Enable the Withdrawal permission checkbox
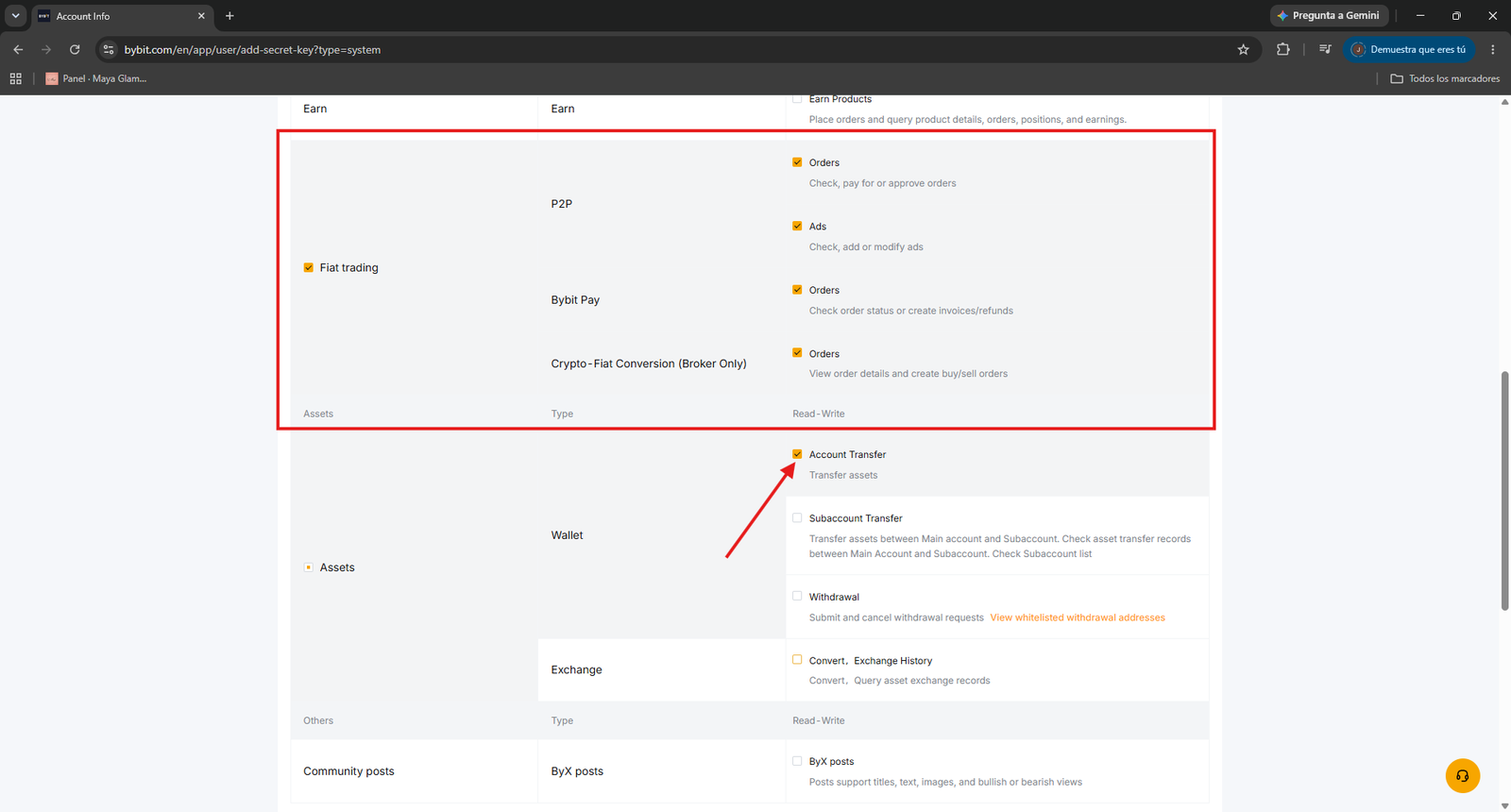1511x812 pixels. coord(797,597)
